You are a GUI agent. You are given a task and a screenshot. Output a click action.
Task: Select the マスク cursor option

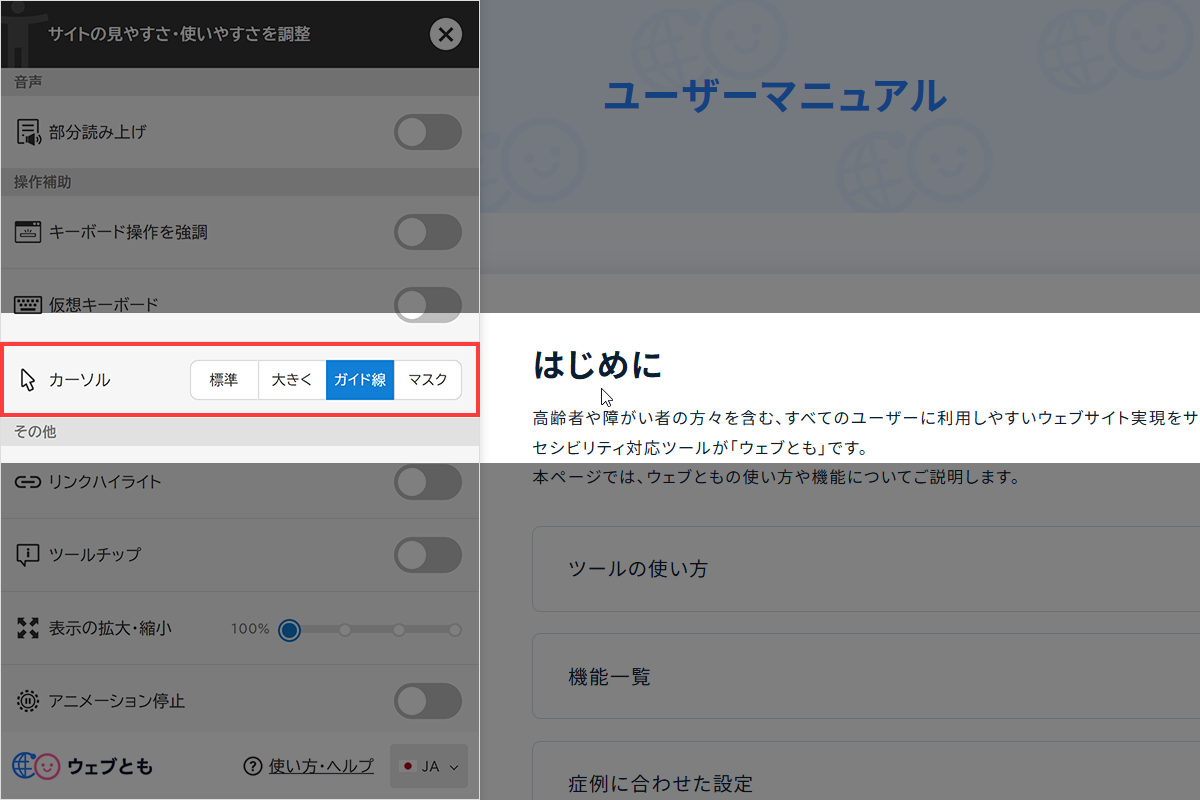click(427, 380)
